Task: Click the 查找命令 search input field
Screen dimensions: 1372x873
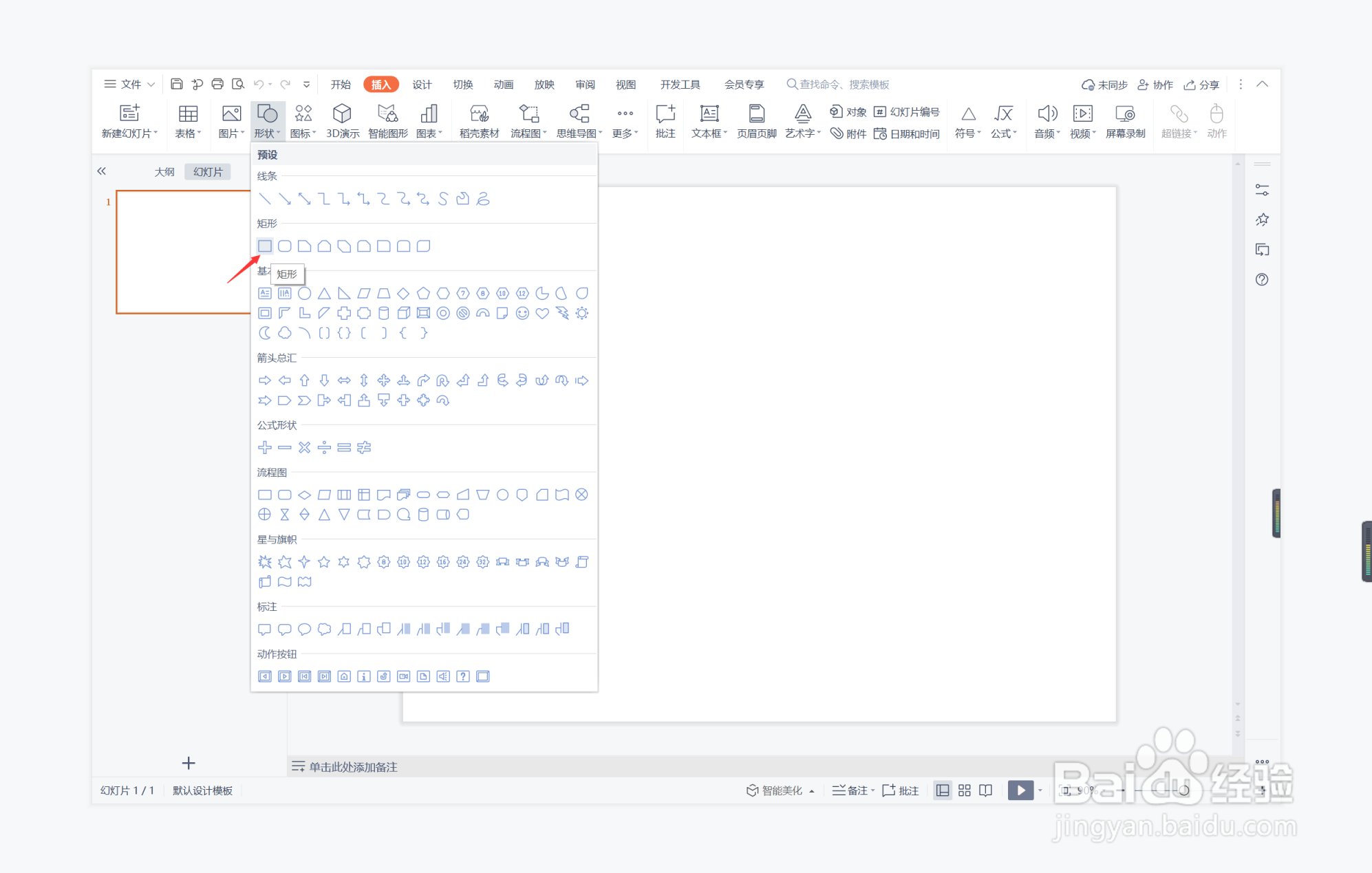Action: pos(844,84)
